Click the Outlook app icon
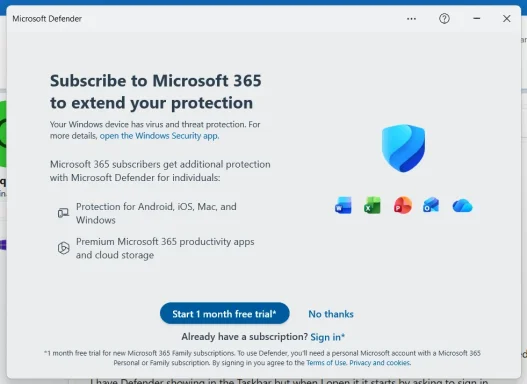The width and height of the screenshot is (527, 384). 431,205
